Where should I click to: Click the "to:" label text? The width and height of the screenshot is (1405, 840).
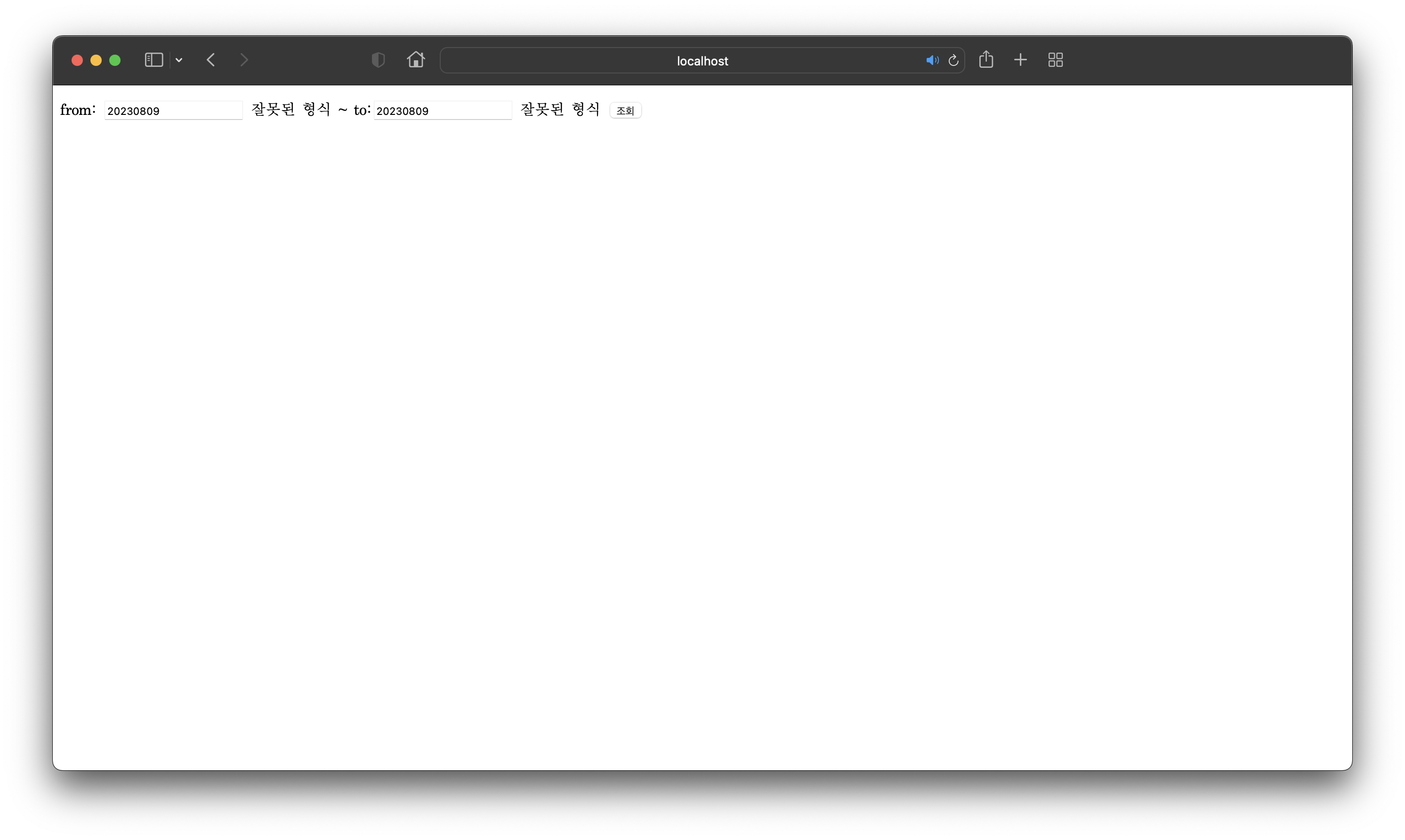(362, 110)
